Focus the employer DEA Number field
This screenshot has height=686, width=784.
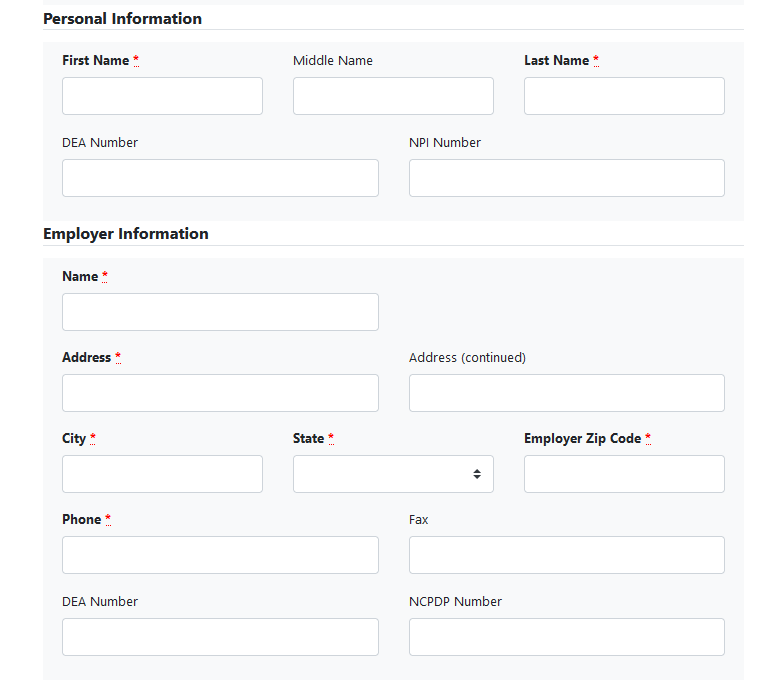point(220,637)
